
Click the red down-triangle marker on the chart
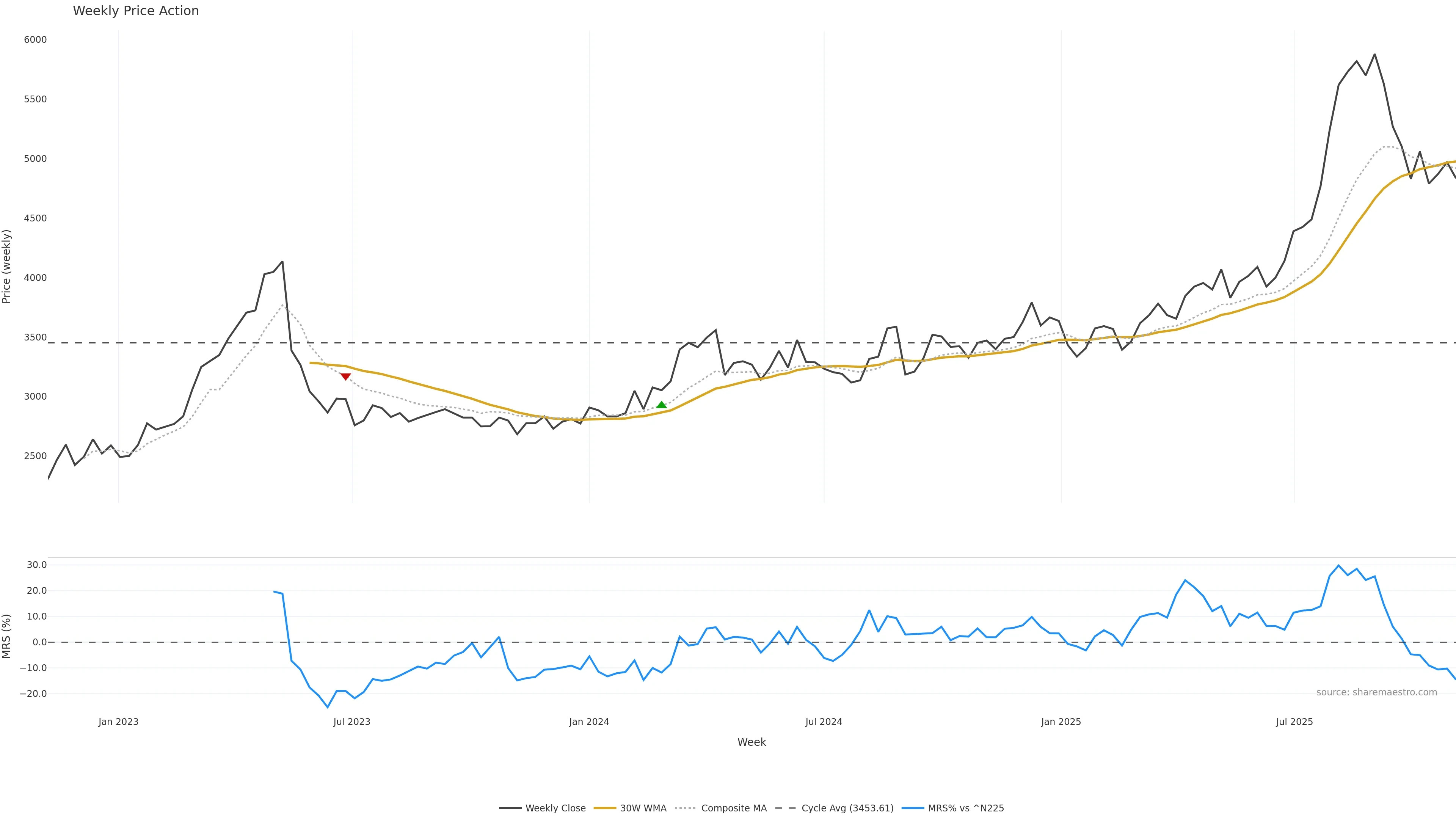[x=345, y=377]
